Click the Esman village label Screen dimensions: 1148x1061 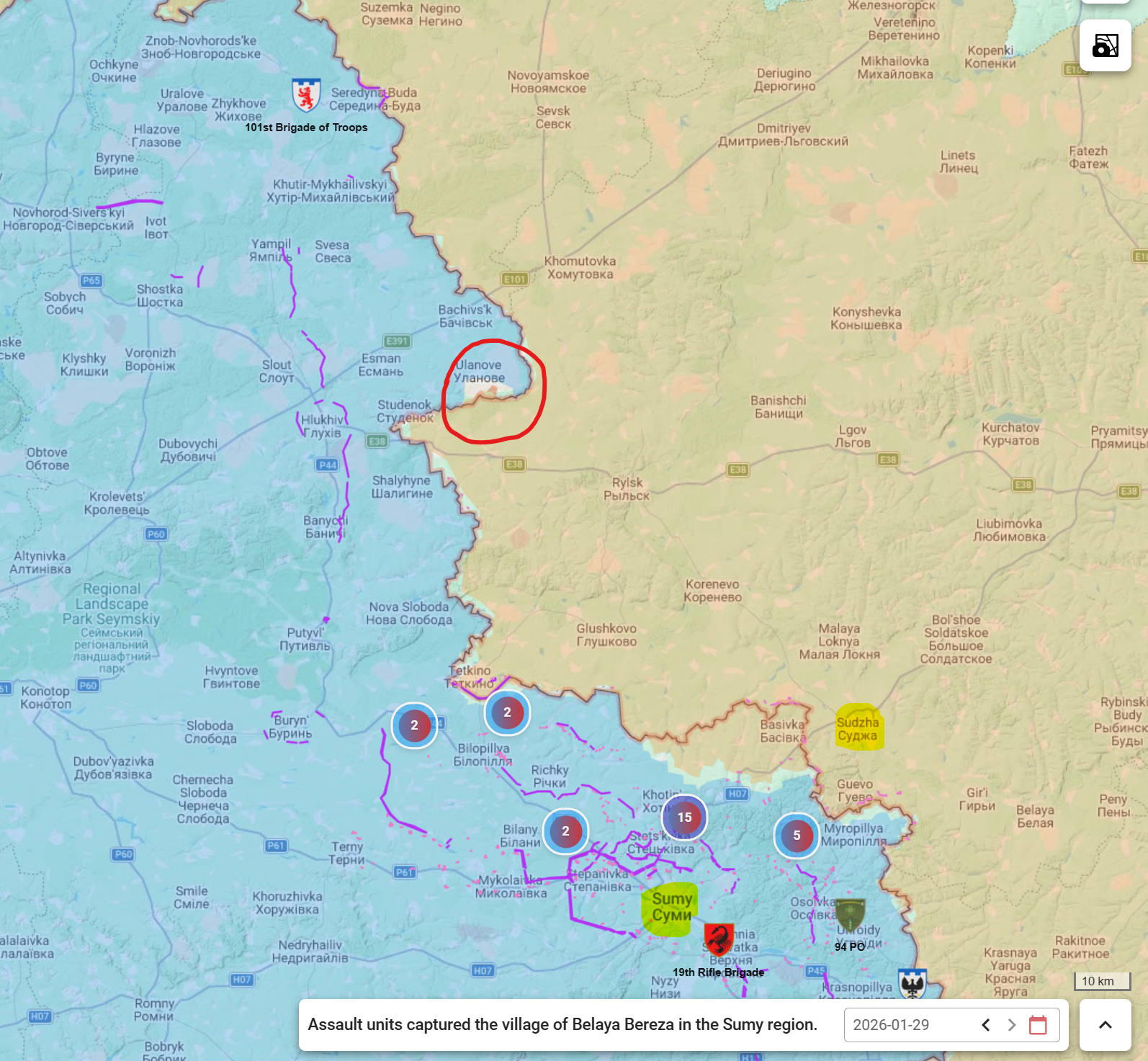click(381, 364)
